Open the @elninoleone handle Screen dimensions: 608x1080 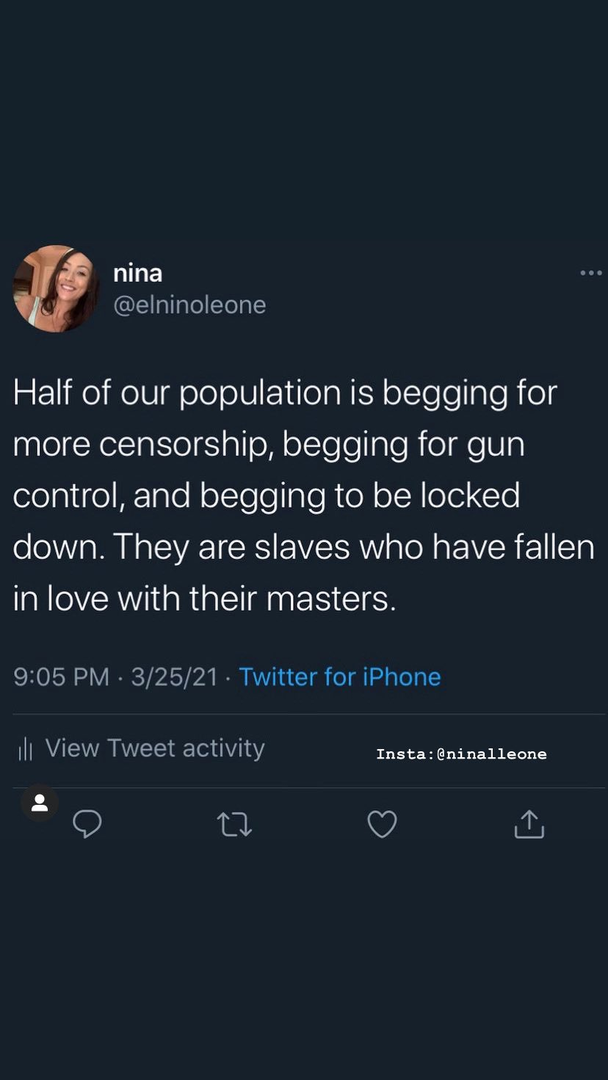click(x=190, y=305)
